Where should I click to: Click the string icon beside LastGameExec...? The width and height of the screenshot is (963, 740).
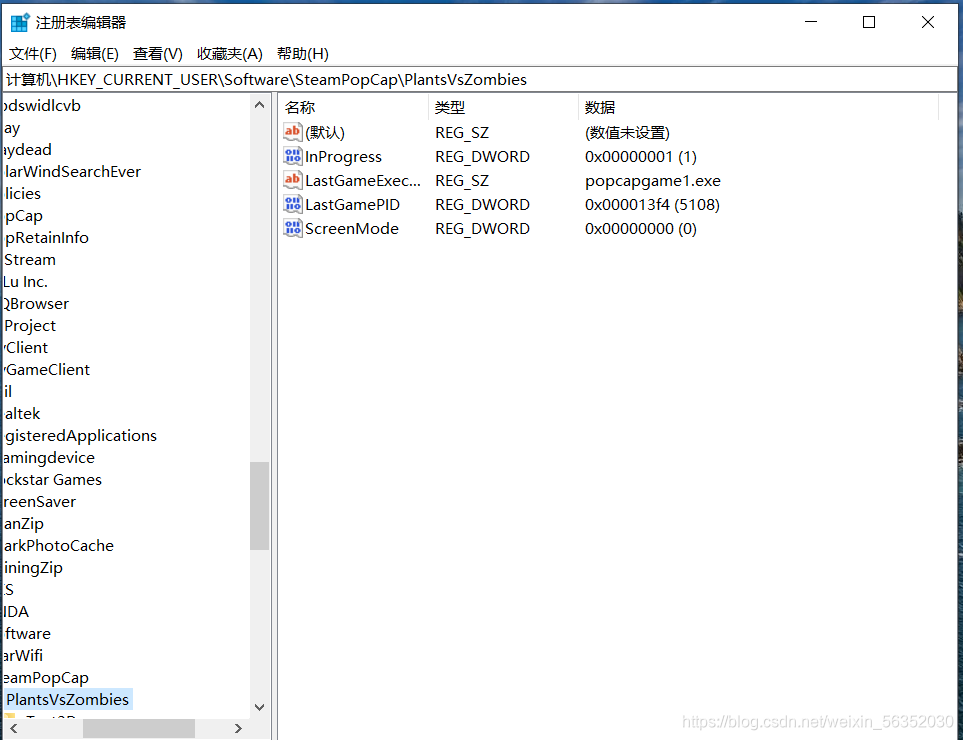(292, 180)
